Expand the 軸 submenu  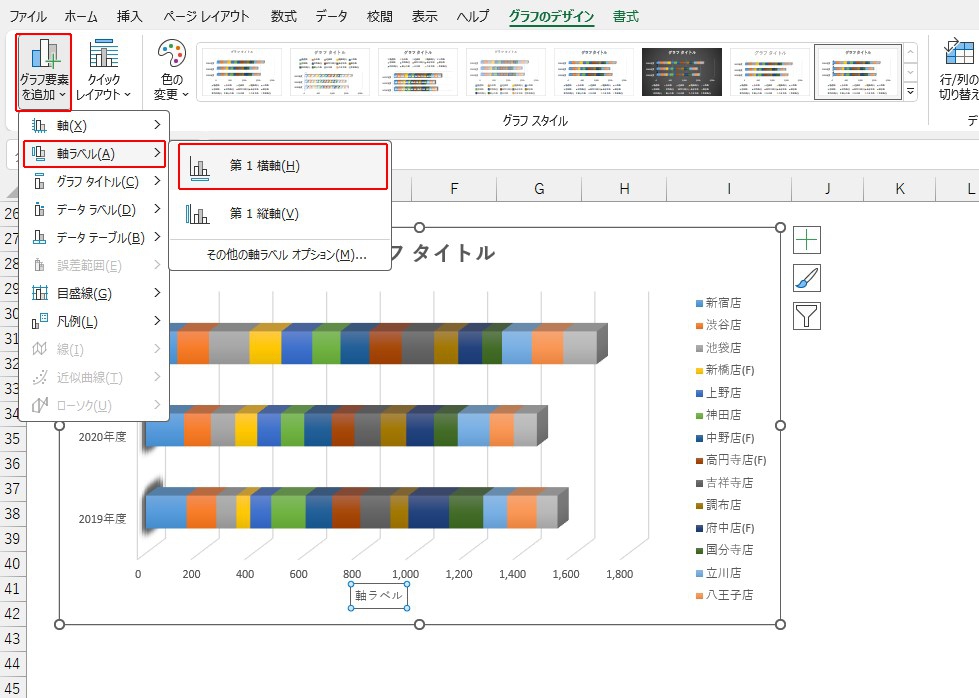tap(95, 125)
